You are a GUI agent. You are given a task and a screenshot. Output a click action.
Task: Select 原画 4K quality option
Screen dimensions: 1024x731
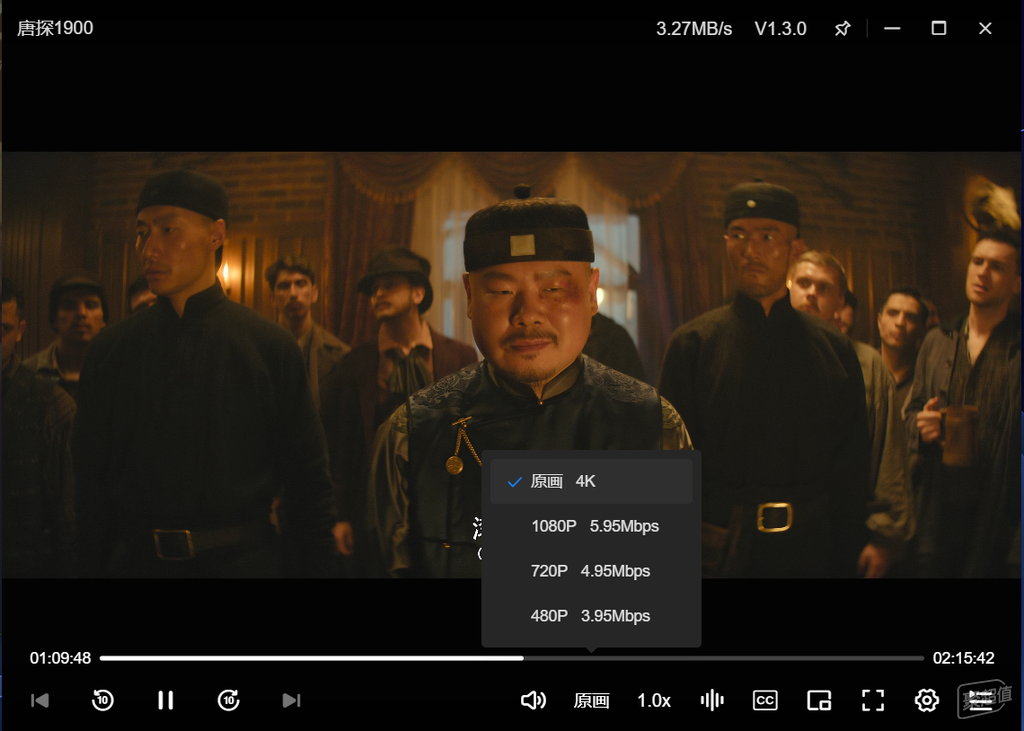pos(591,481)
